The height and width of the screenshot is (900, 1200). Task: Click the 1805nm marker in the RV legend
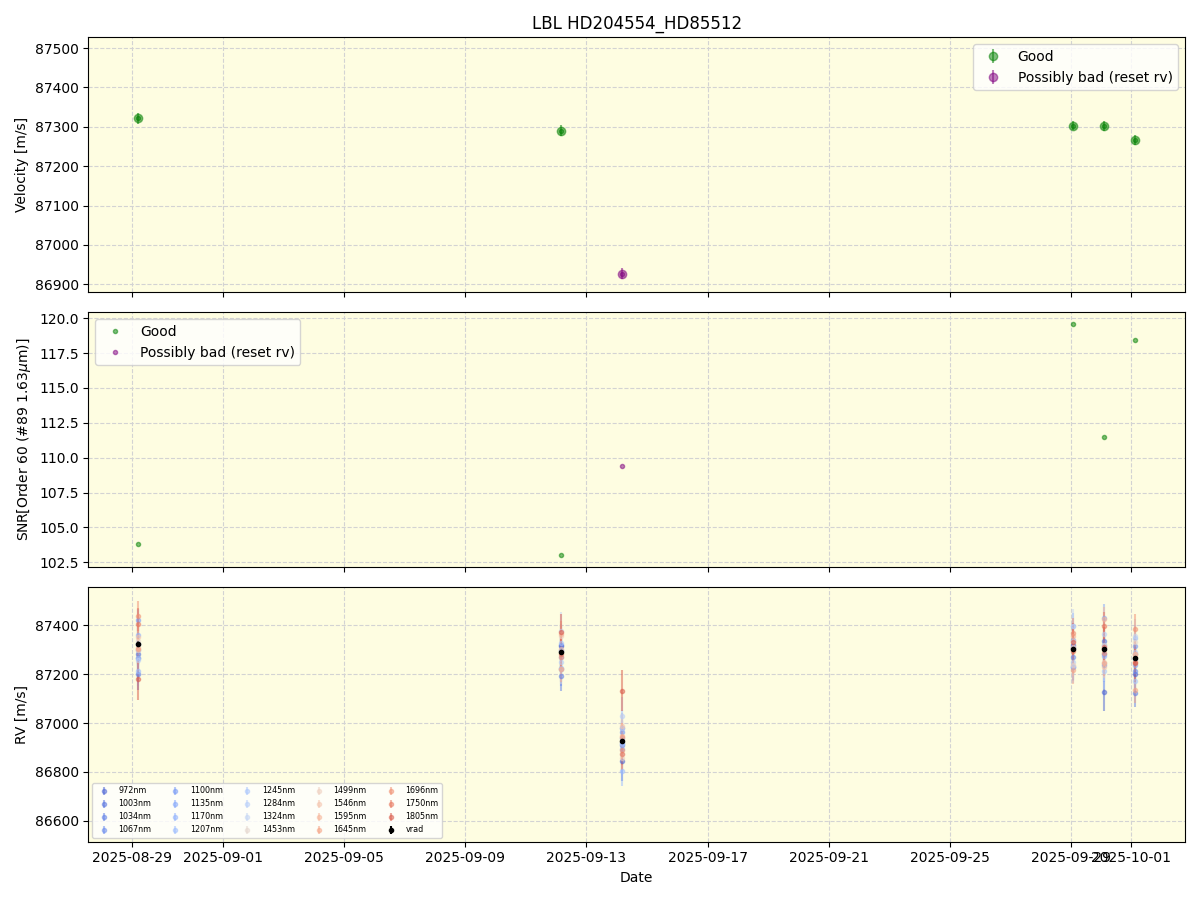[391, 816]
